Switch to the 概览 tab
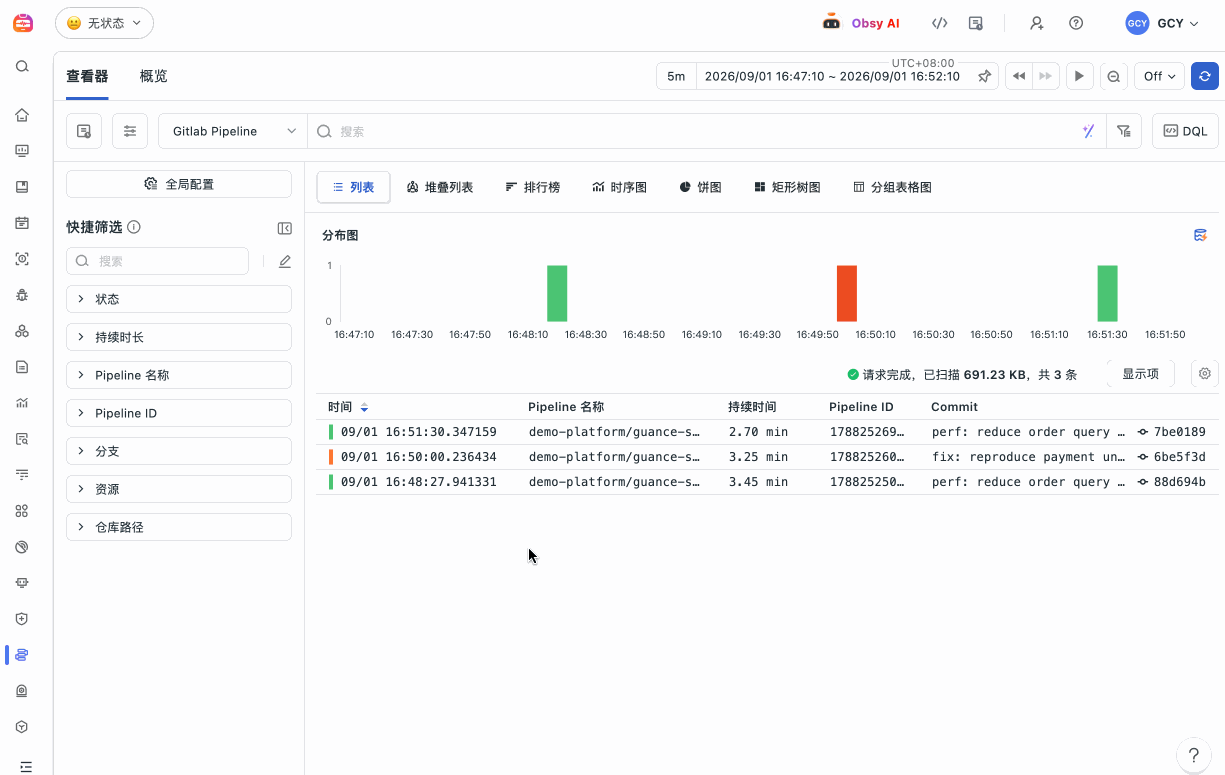The height and width of the screenshot is (775, 1225). [153, 76]
